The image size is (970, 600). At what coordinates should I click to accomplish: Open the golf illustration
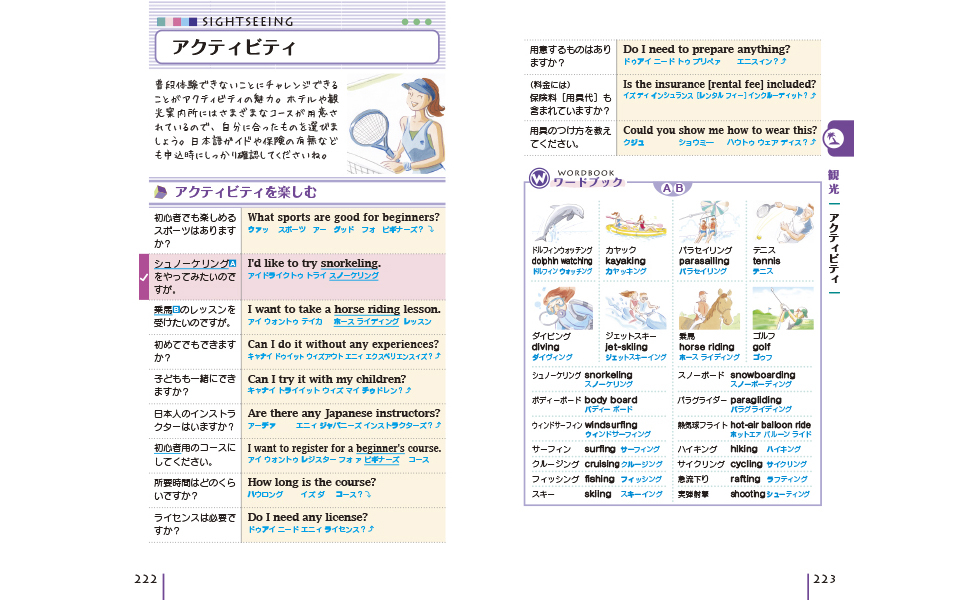783,308
